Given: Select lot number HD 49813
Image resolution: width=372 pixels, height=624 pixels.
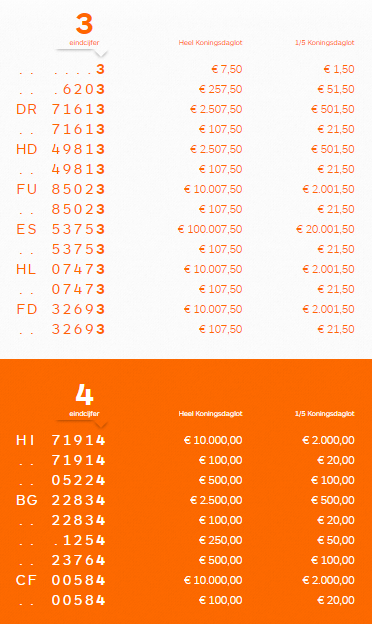Looking at the screenshot, I should [x=60, y=149].
